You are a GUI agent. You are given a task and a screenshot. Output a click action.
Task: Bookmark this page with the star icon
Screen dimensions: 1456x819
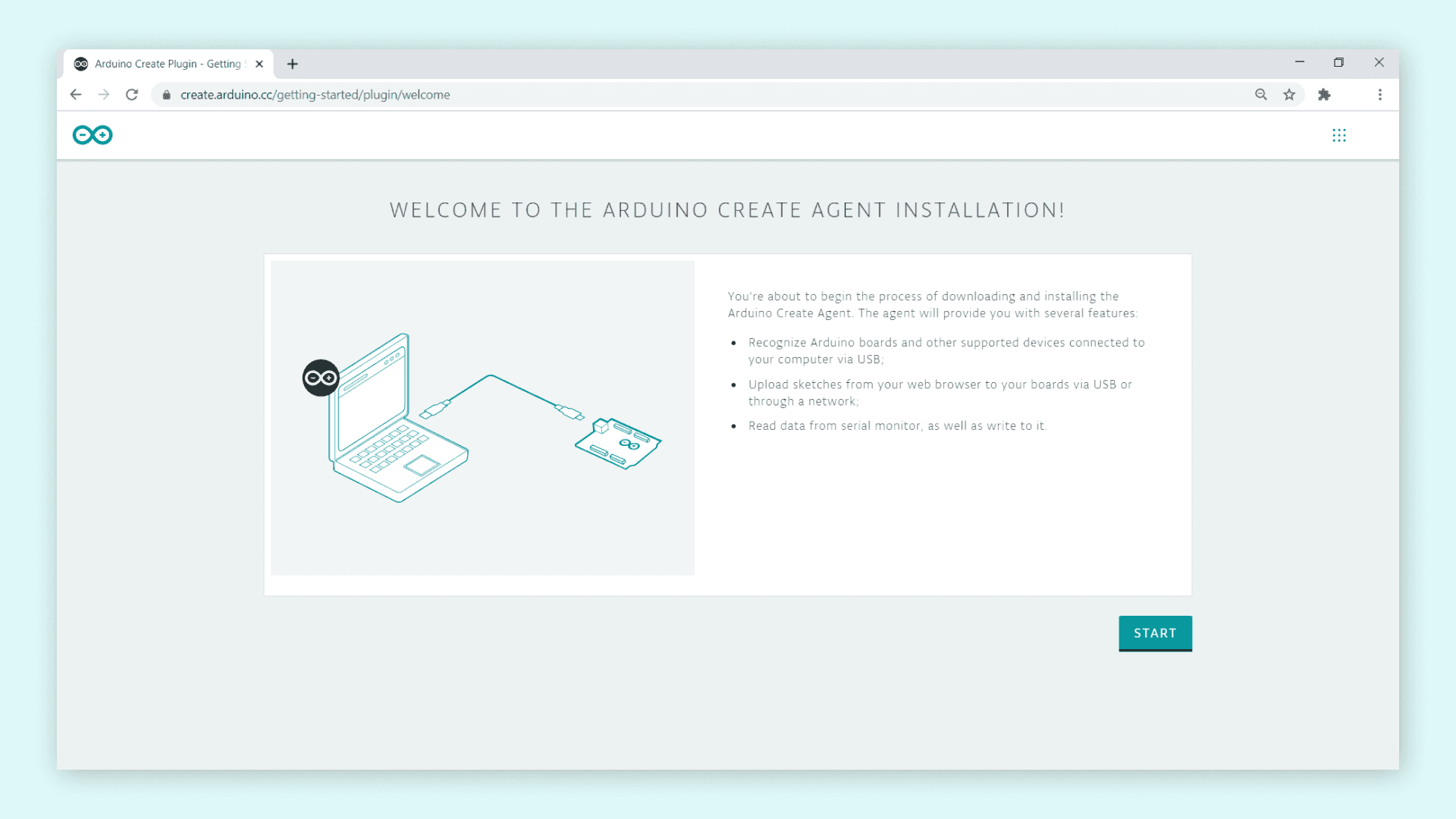[1289, 95]
